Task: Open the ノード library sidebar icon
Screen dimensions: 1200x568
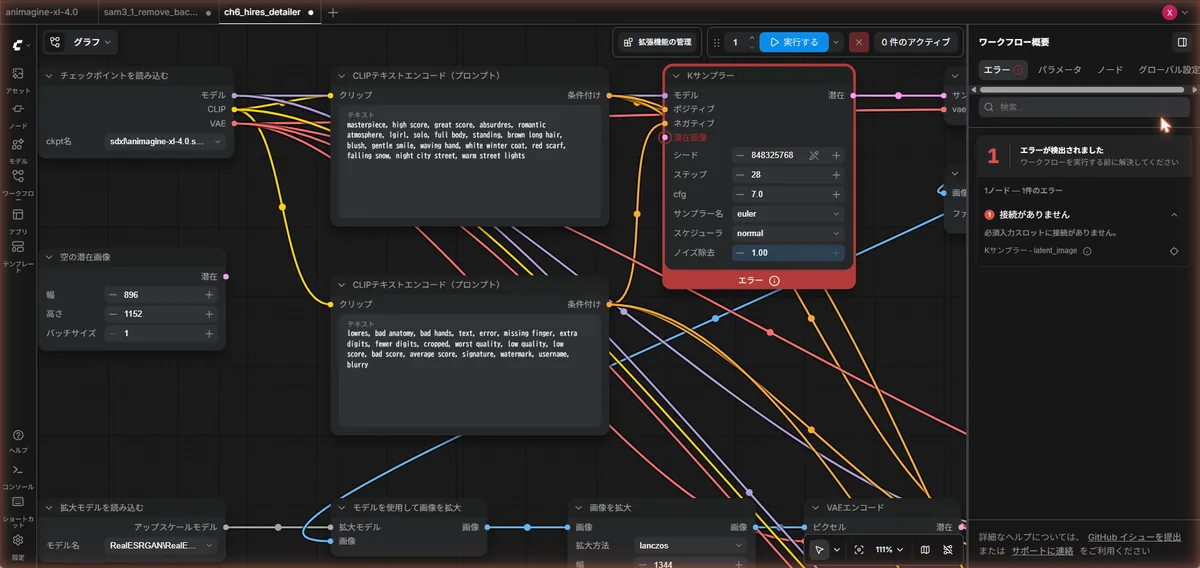Action: [x=18, y=114]
